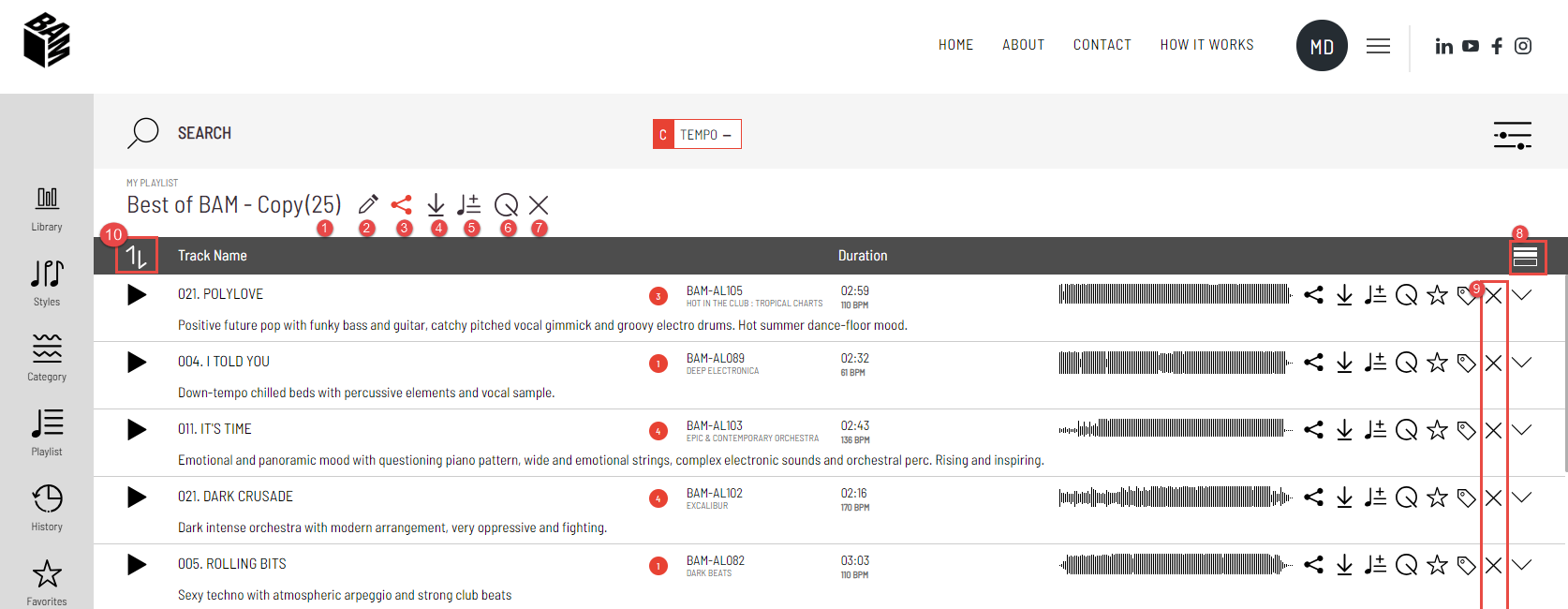This screenshot has height=609, width=1568.
Task: Open the hamburger menu in header
Action: tap(1378, 46)
